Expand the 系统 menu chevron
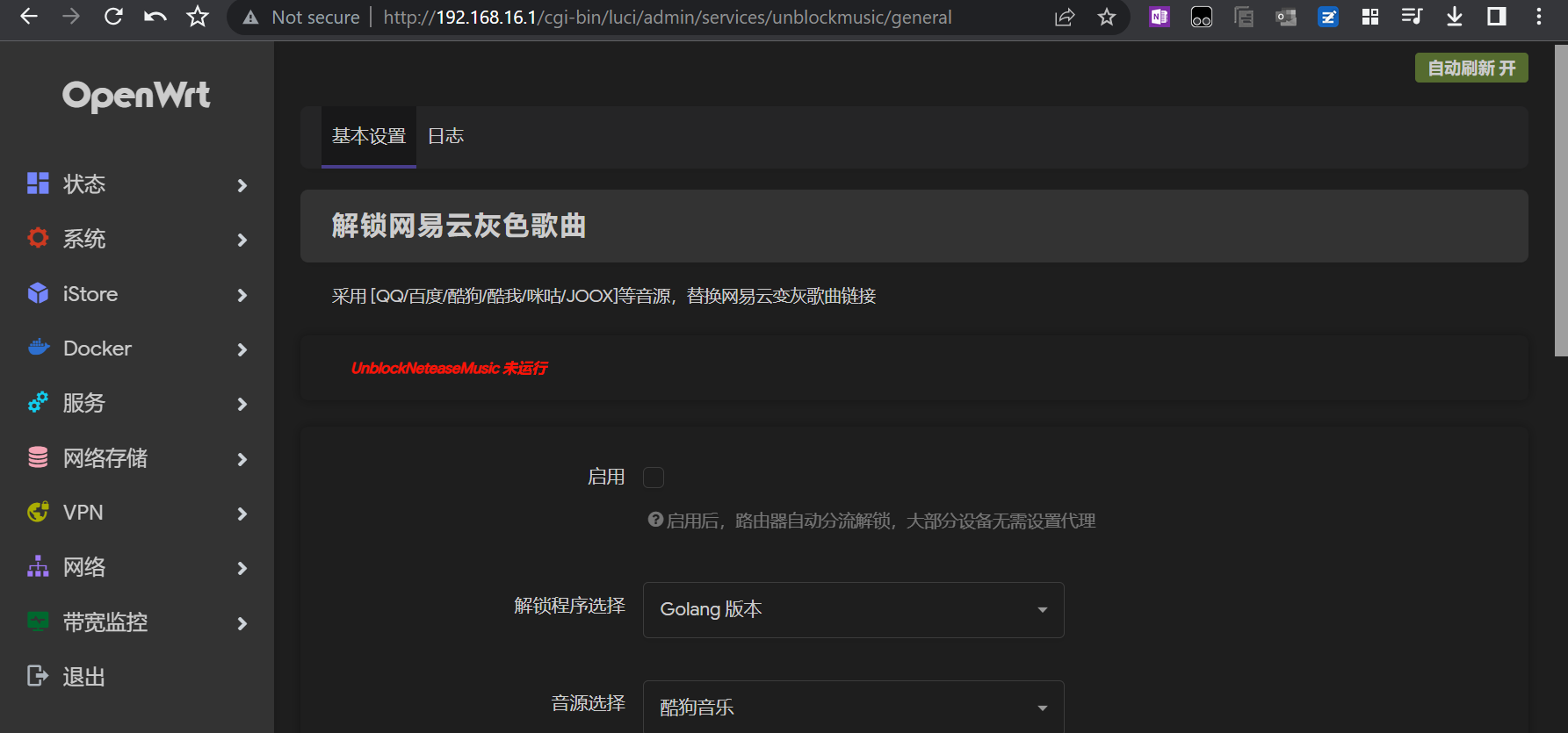 click(242, 240)
